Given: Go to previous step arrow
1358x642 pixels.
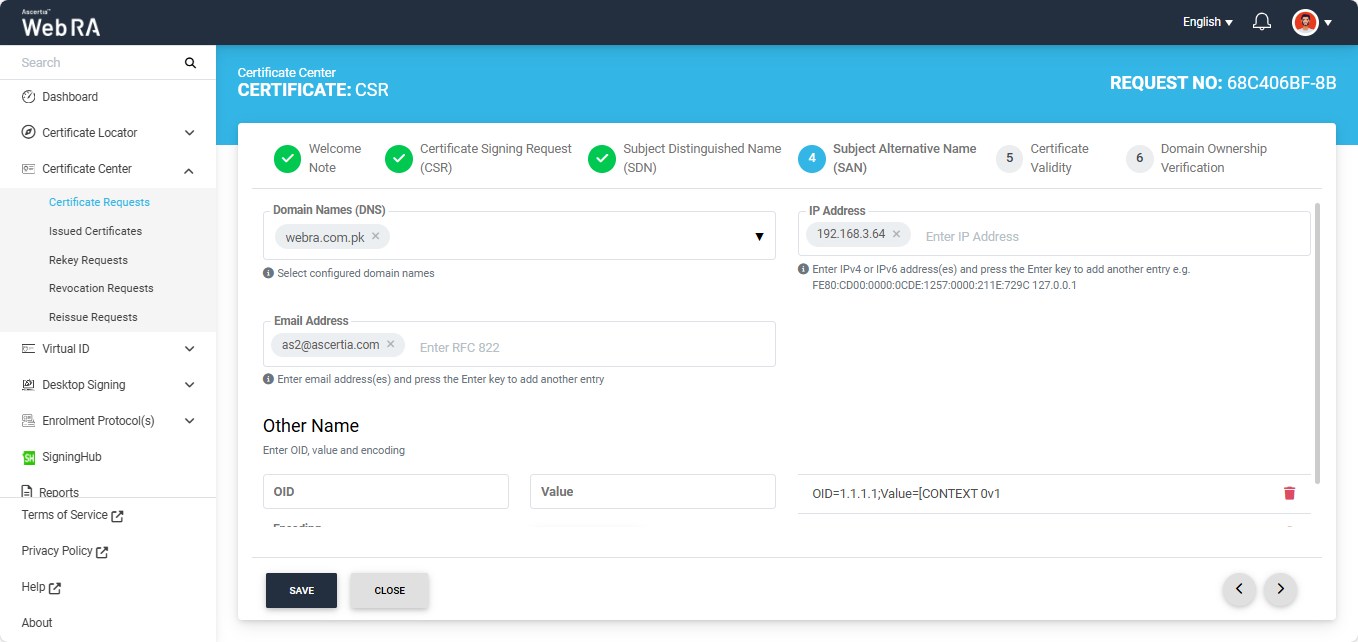Looking at the screenshot, I should point(1239,590).
